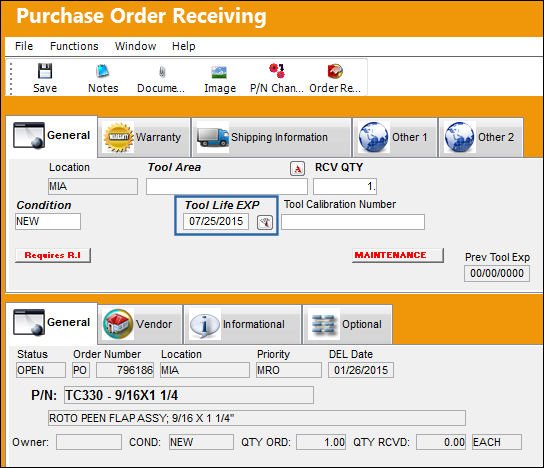Image resolution: width=544 pixels, height=468 pixels.
Task: Open the Tool Life EXP calendar icon
Action: (265, 222)
